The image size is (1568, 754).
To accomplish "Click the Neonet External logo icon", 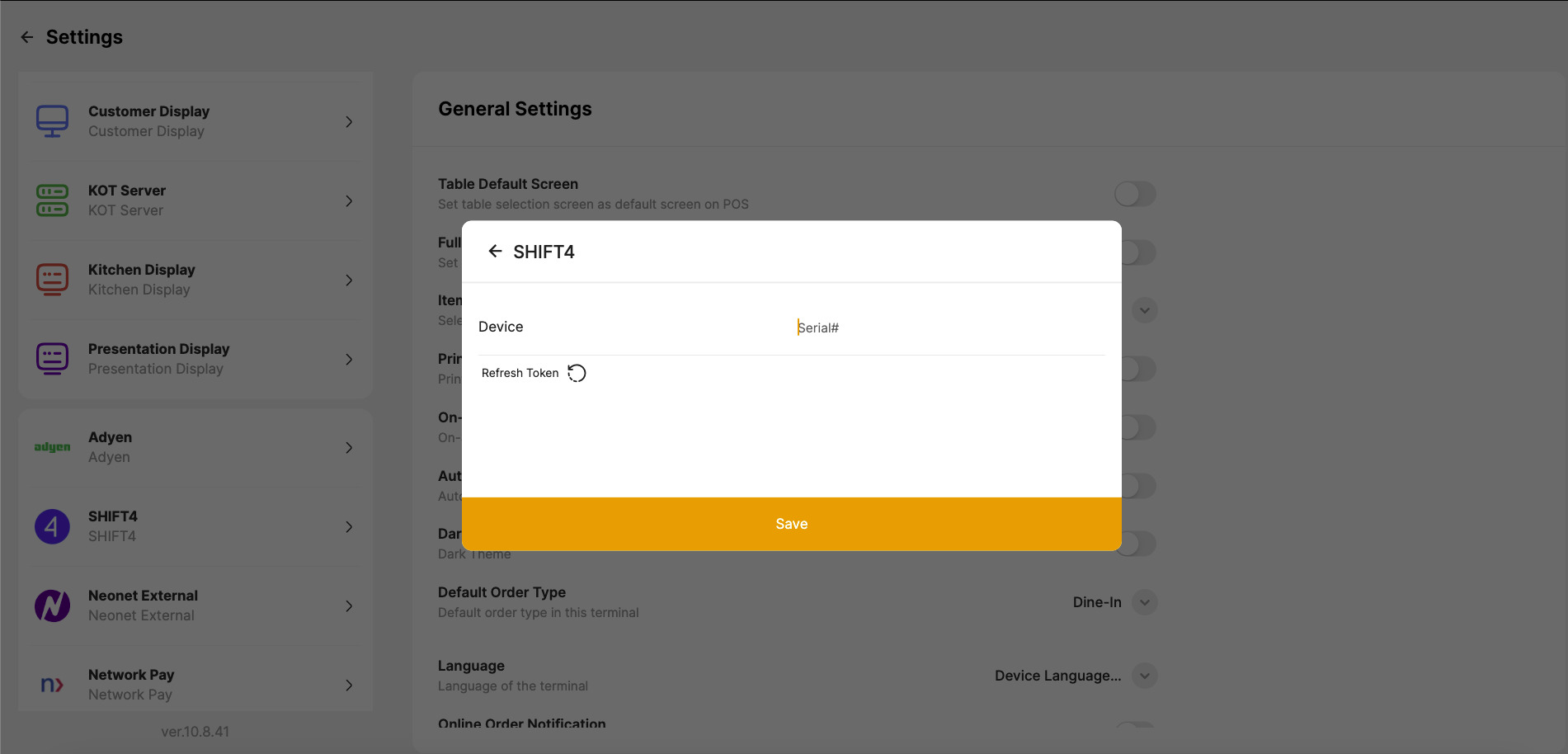I will [x=52, y=606].
